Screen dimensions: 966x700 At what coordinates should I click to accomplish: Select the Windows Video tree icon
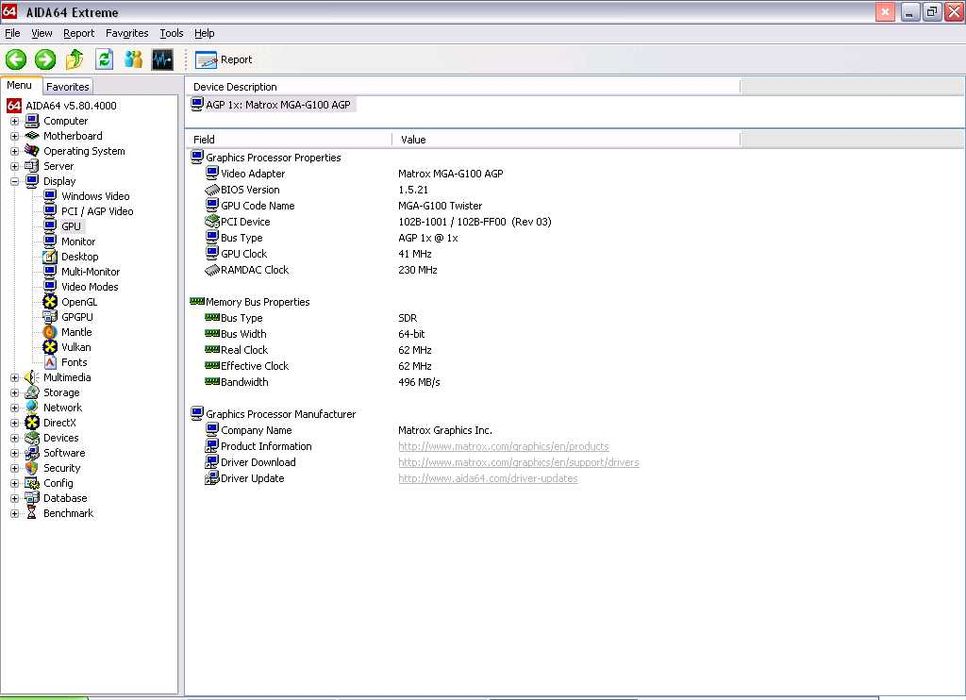coord(50,196)
